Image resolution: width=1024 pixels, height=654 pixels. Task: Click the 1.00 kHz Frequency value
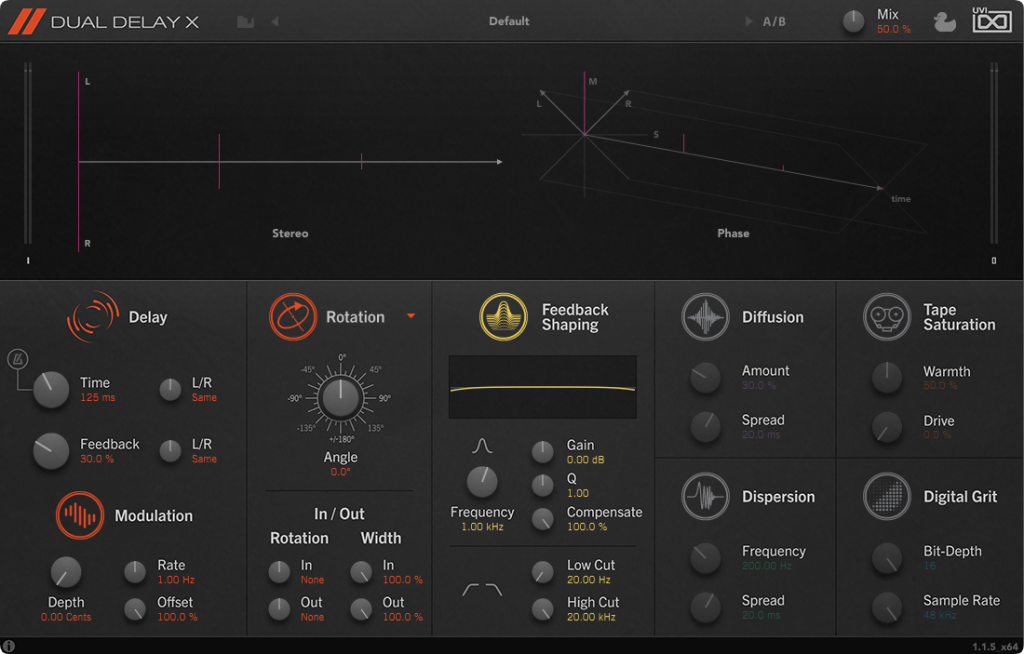click(482, 527)
